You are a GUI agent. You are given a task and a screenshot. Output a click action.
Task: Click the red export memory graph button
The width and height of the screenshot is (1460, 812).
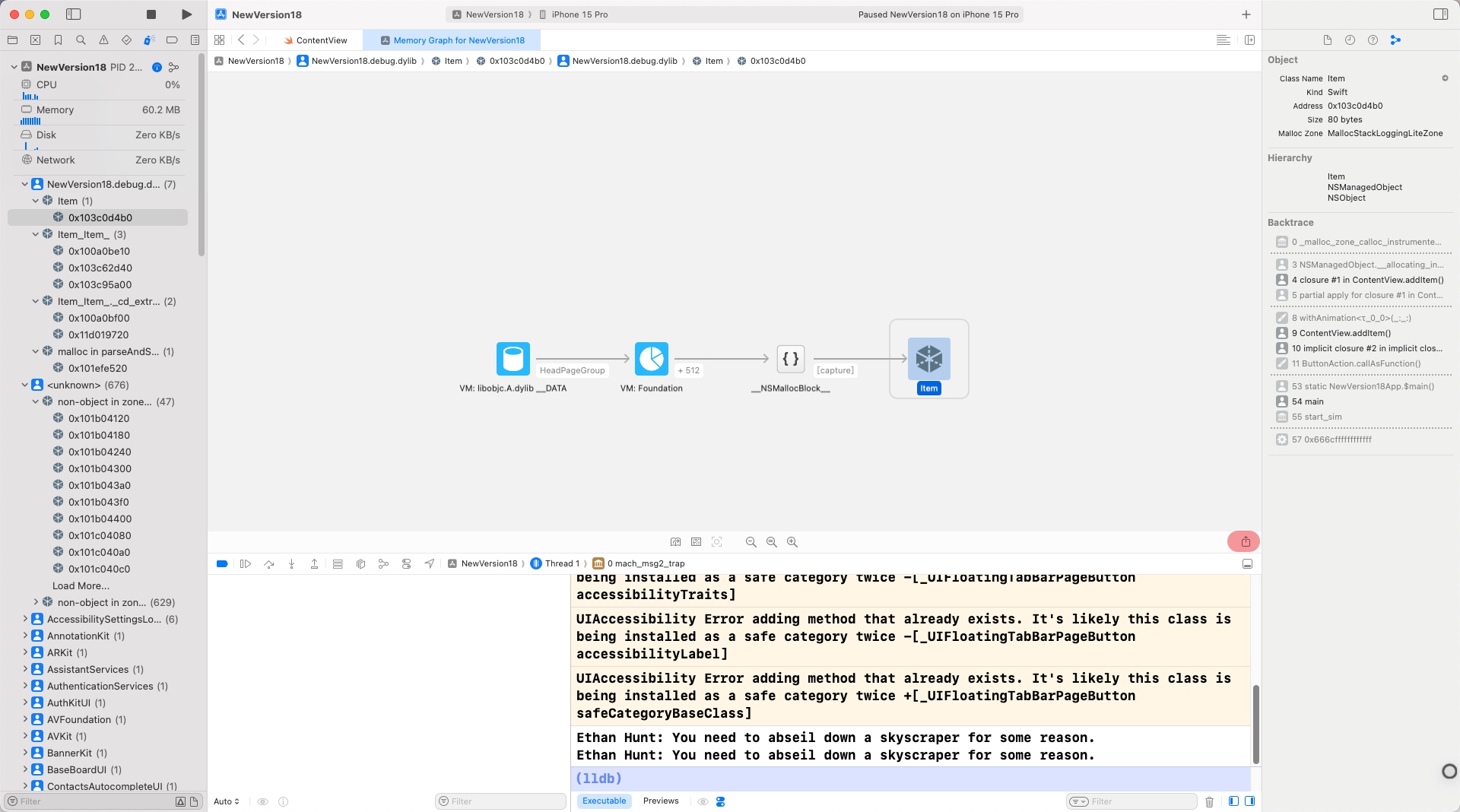pos(1244,541)
